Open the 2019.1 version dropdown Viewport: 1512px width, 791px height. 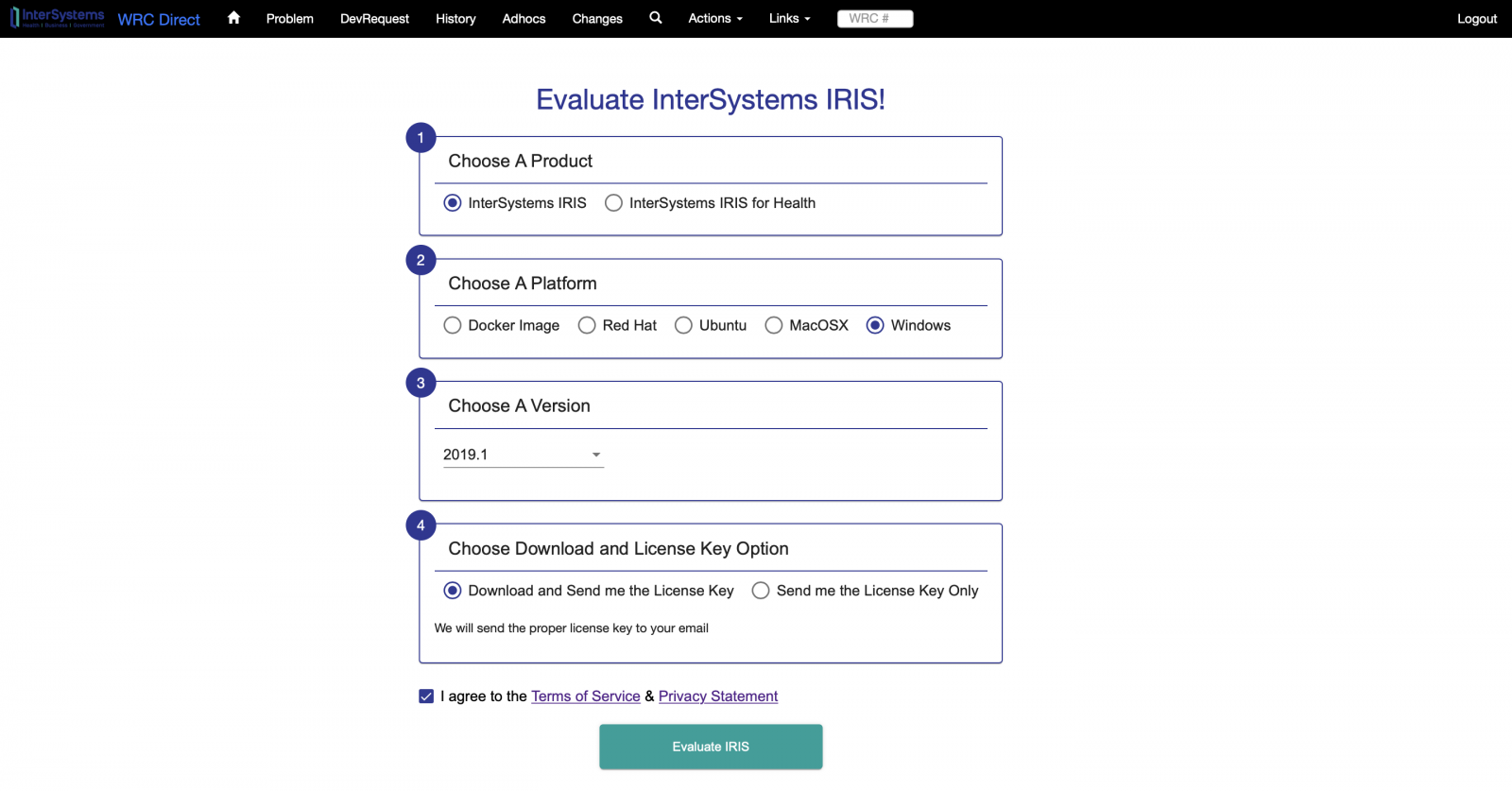tap(524, 455)
